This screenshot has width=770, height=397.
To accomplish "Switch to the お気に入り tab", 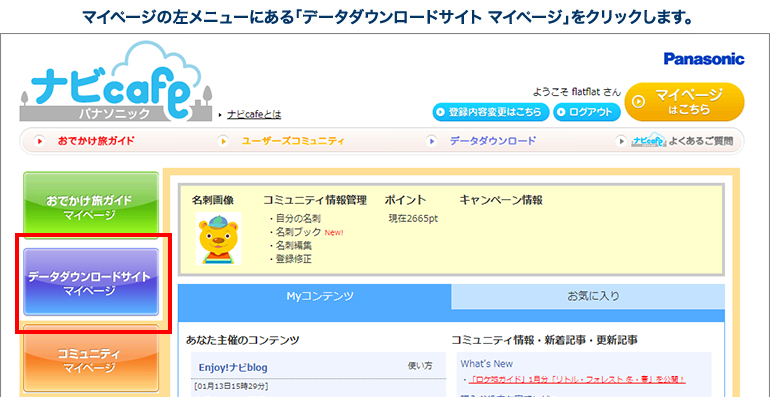I will click(x=588, y=296).
